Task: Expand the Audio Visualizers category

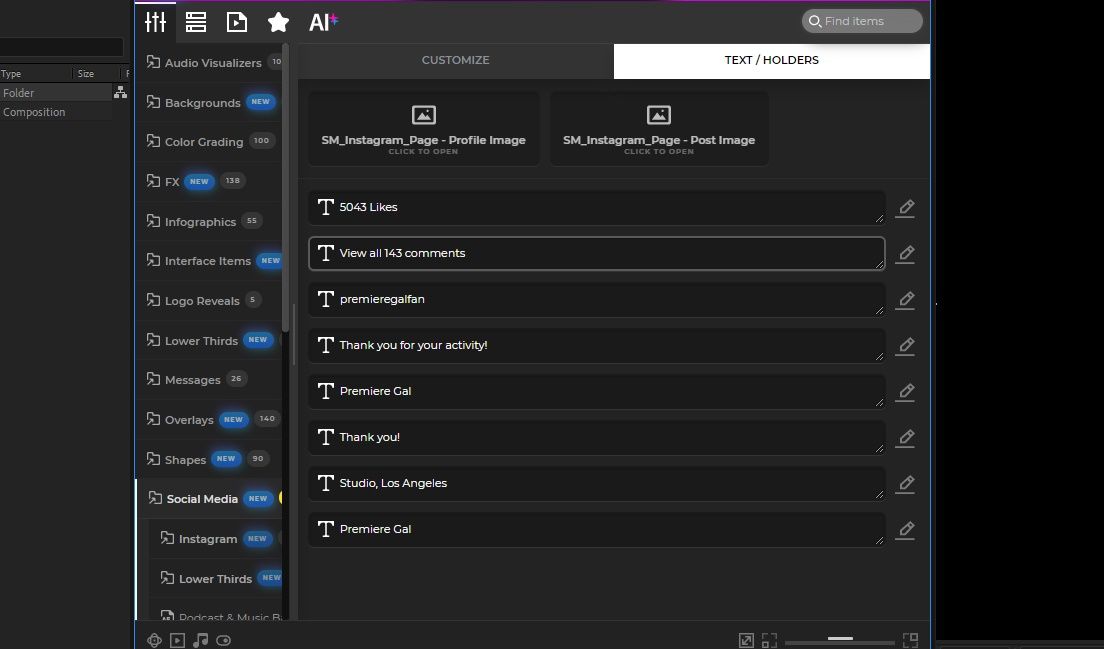Action: point(212,63)
